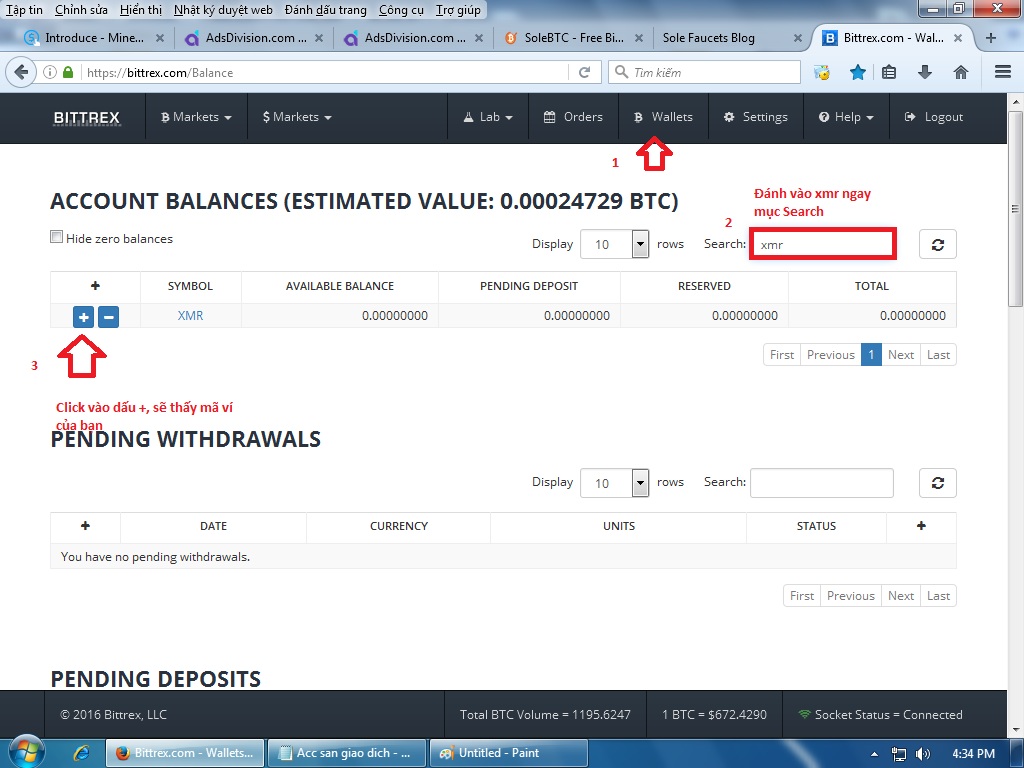Launch Internet Explorer from taskbar
The width and height of the screenshot is (1024, 768).
tap(82, 753)
